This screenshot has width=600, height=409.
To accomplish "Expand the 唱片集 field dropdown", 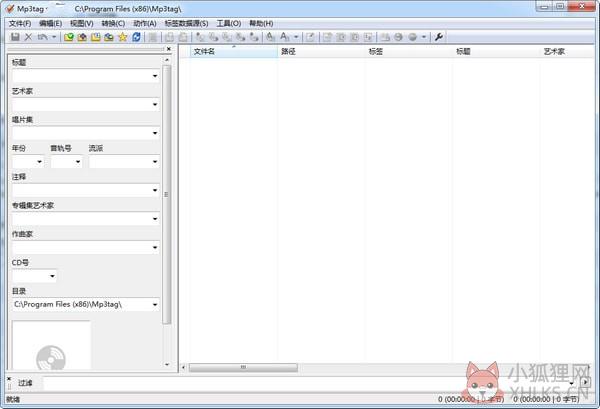I will (155, 133).
